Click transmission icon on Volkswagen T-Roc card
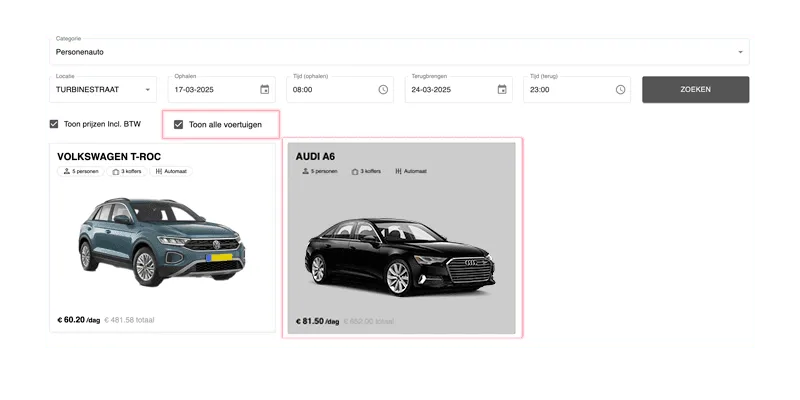 [159, 171]
